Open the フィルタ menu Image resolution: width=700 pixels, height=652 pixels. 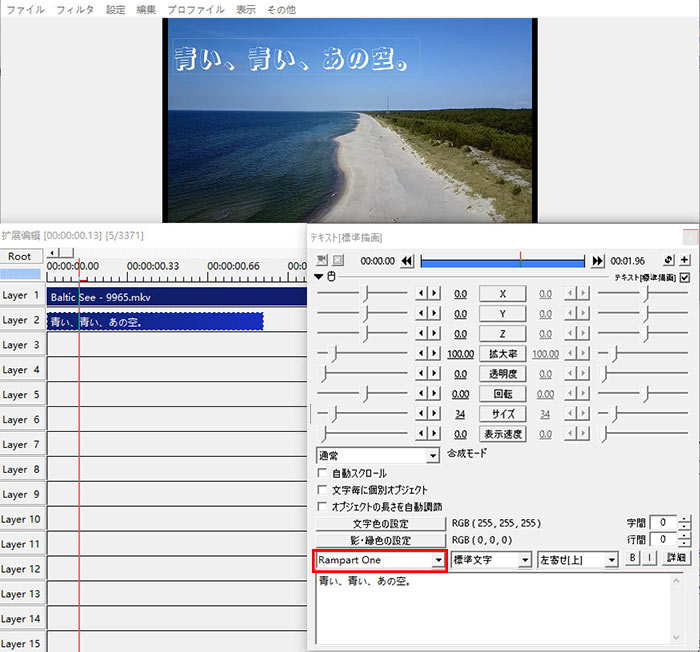click(76, 9)
